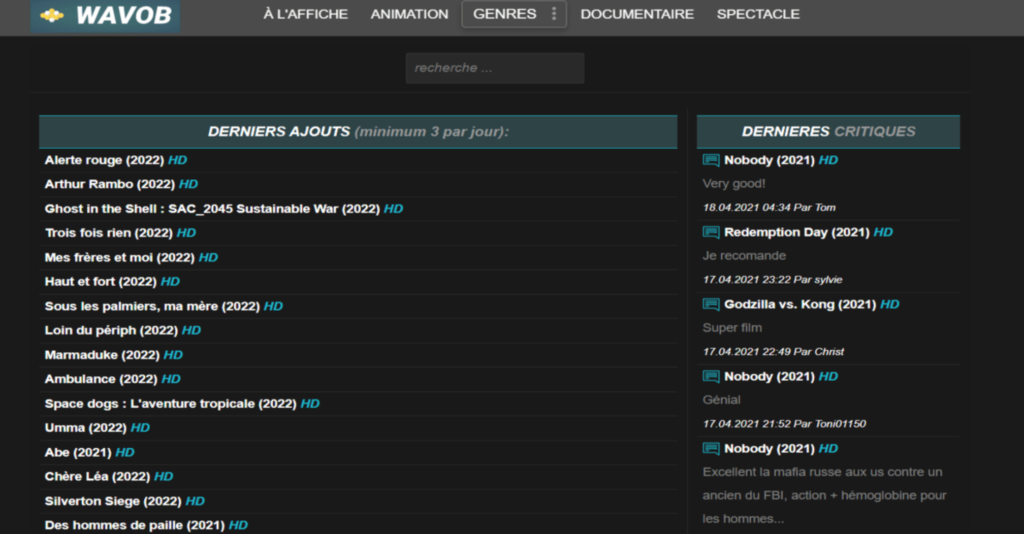Click the WAVOB logo icon

(51, 15)
